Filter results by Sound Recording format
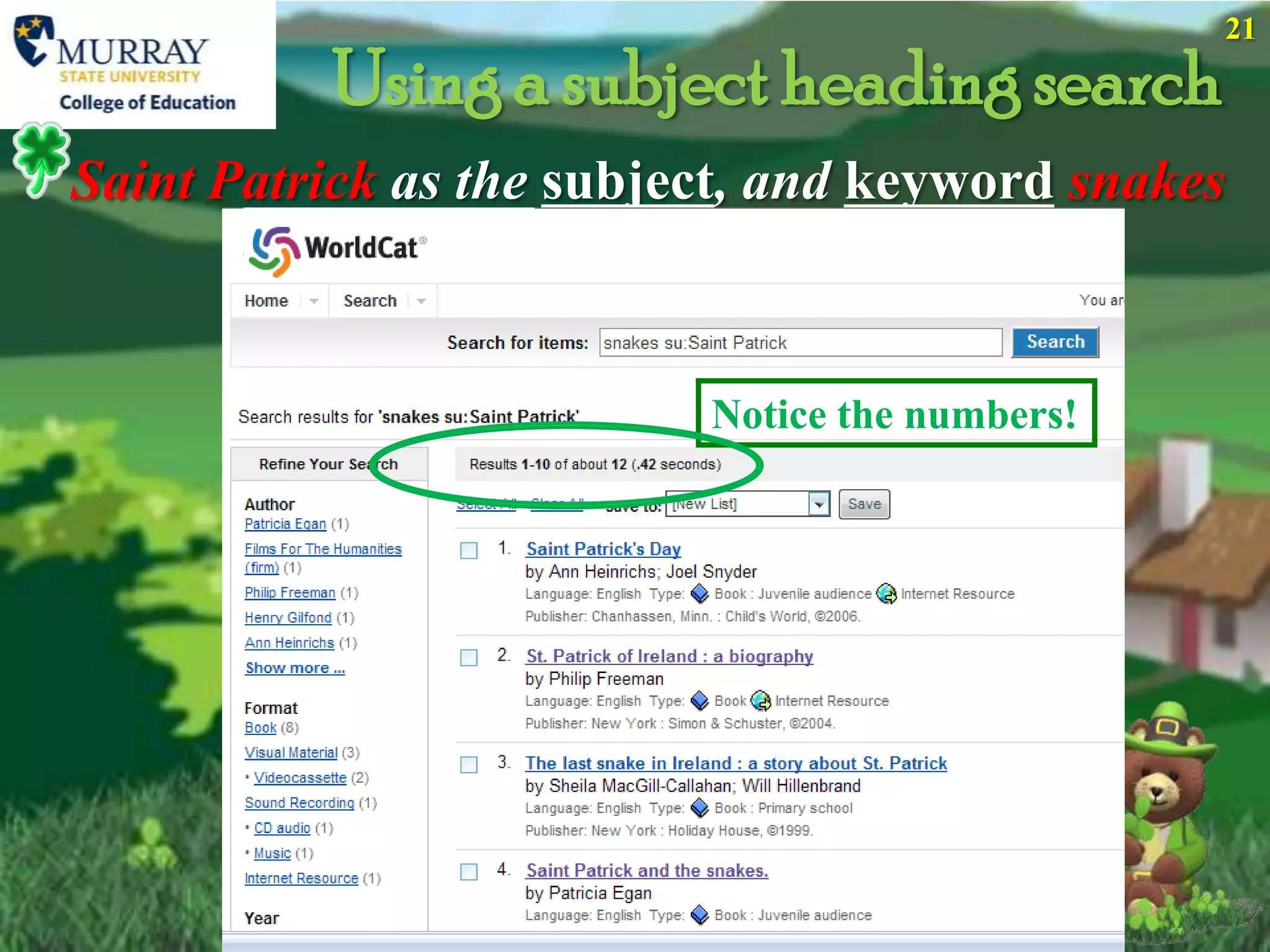The image size is (1270, 952). (x=300, y=803)
